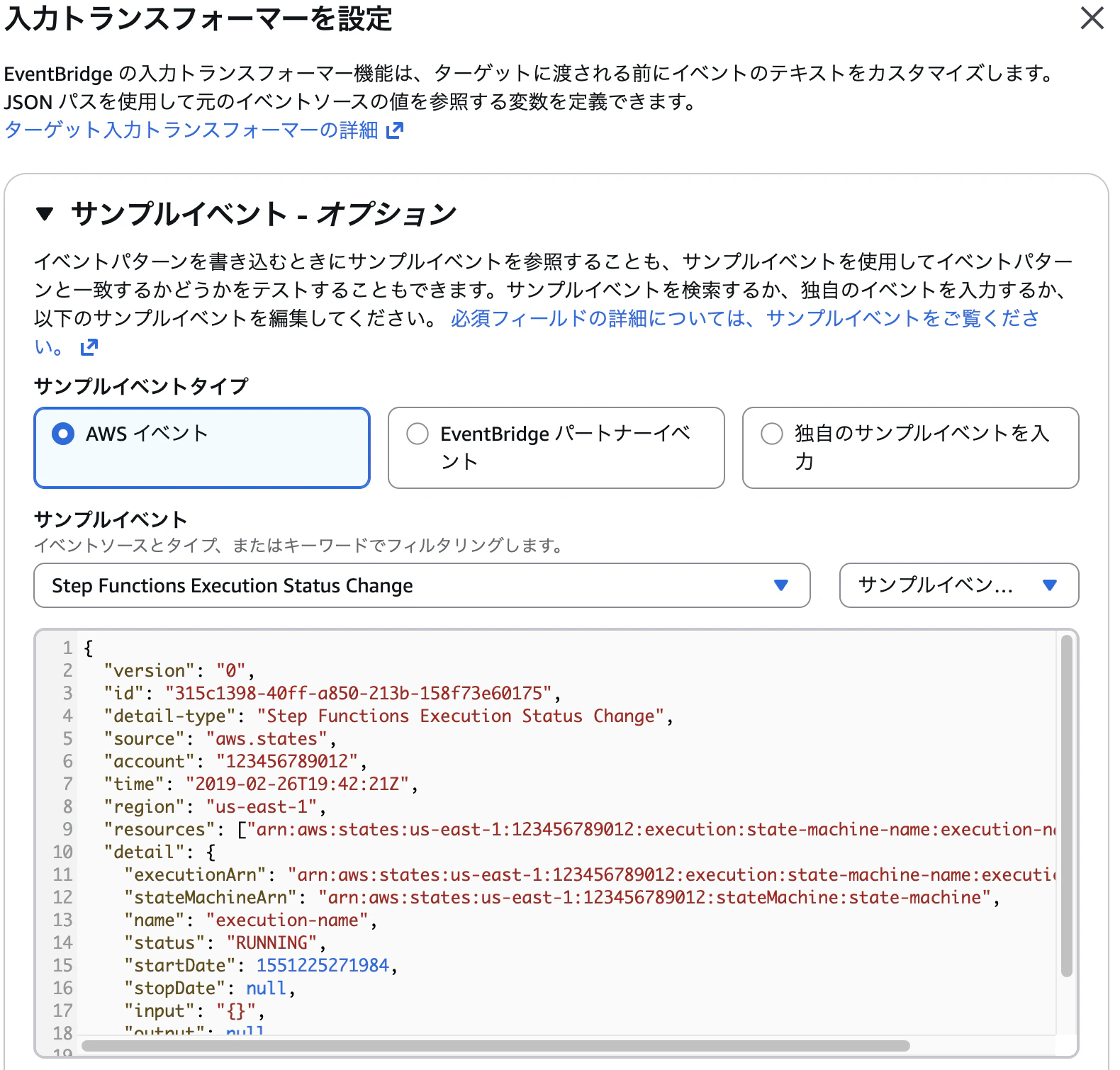This screenshot has width=1120, height=1070.
Task: Open Step Functions Execution Status Change dropdown
Action: point(422,585)
